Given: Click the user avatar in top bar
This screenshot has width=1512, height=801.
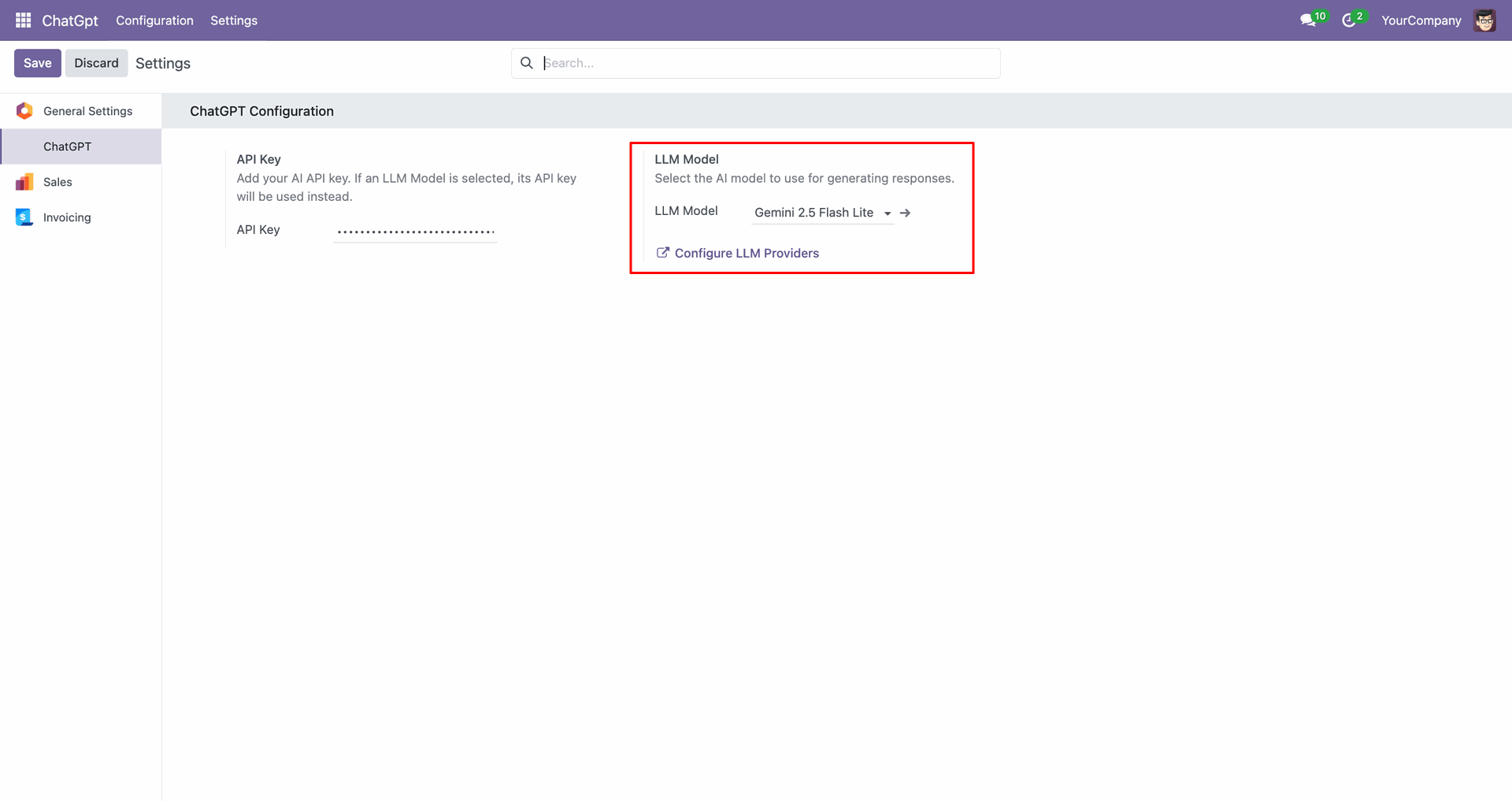Looking at the screenshot, I should click(x=1484, y=20).
